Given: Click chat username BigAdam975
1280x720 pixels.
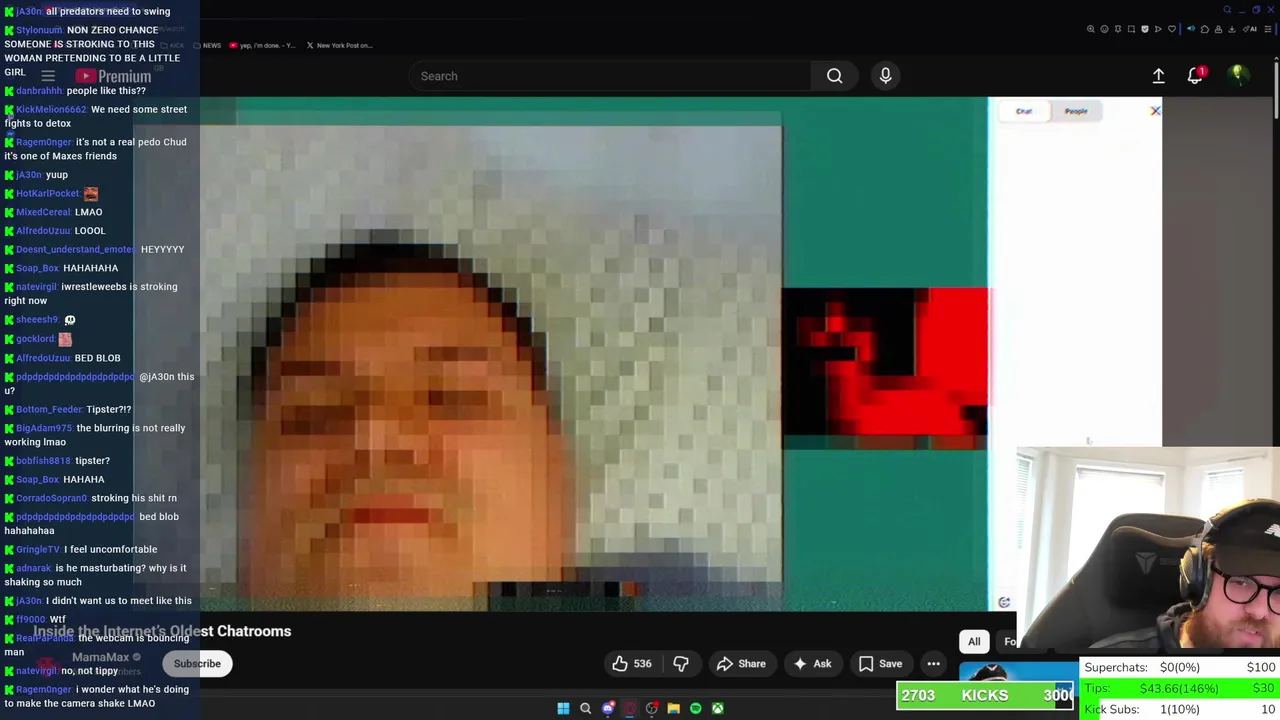Looking at the screenshot, I should tap(43, 428).
